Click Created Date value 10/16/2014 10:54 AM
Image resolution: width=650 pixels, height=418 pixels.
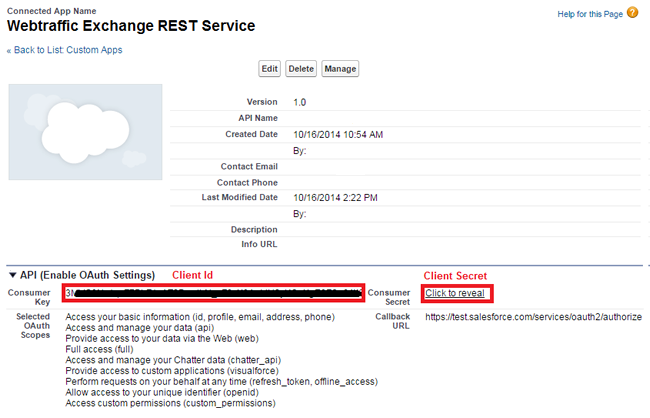338,135
